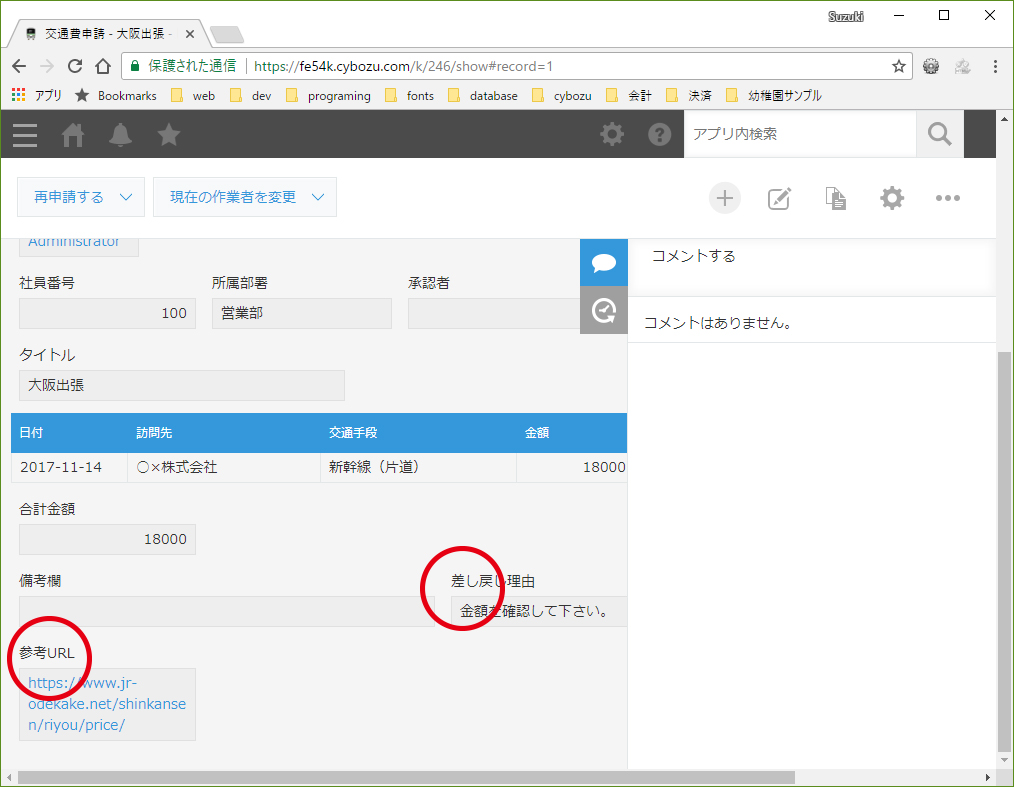Click the horizontal scrollbar at bottom
1014x787 pixels.
point(406,777)
